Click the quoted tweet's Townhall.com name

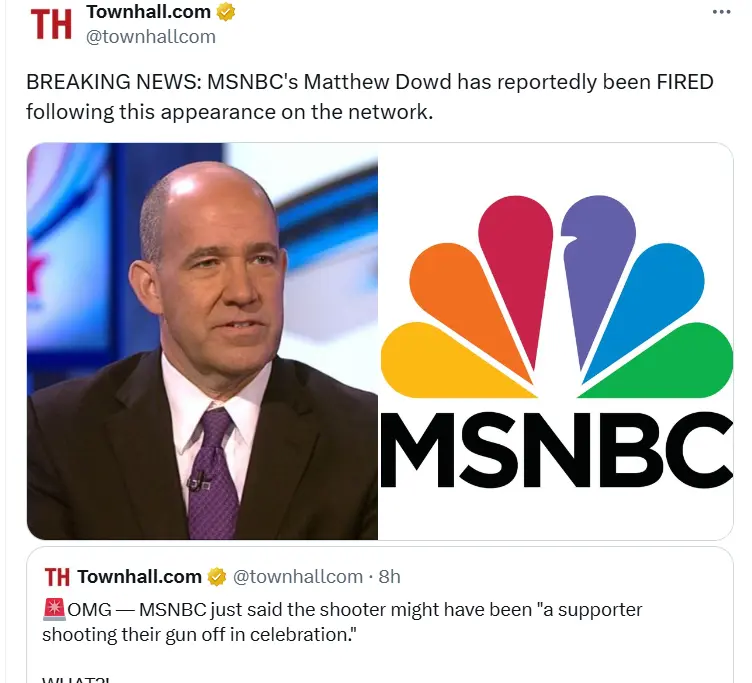pos(139,577)
